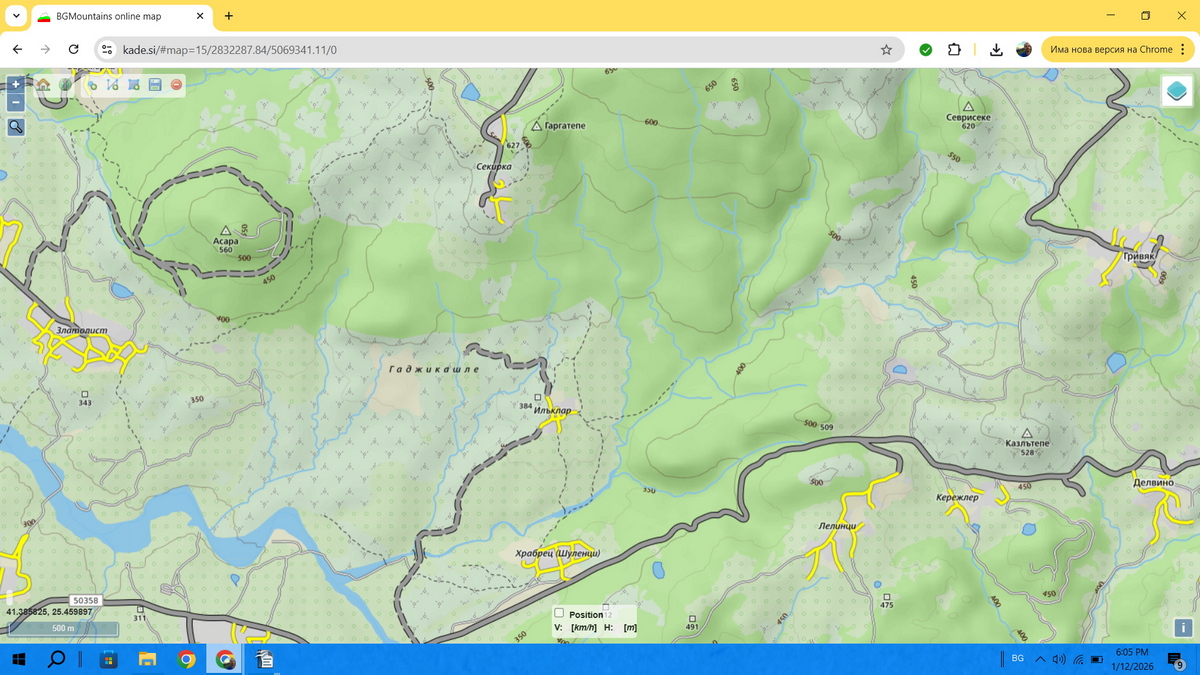Save drawing with the floppy disk icon
Screen dimensions: 1200x675
point(155,85)
